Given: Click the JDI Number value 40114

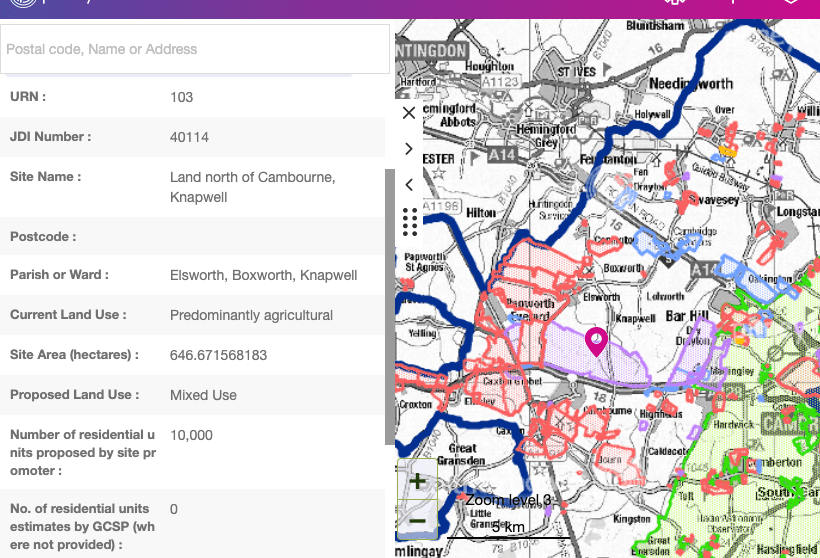Looking at the screenshot, I should [x=189, y=137].
